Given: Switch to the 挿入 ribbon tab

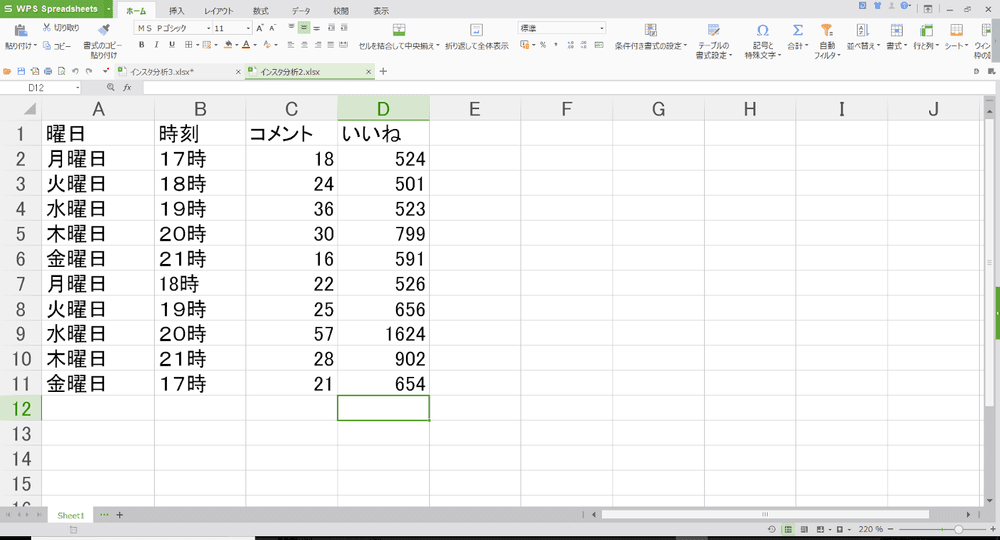Looking at the screenshot, I should click(x=177, y=10).
